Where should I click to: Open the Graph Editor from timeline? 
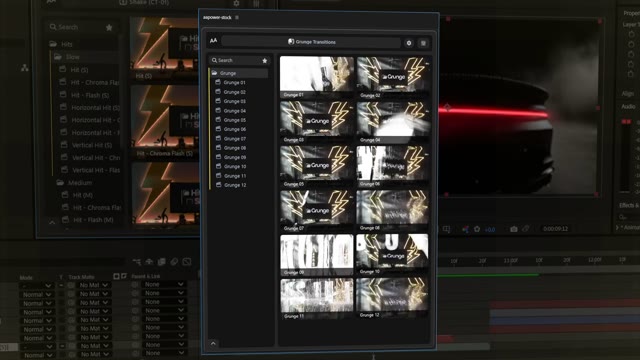[x=187, y=262]
